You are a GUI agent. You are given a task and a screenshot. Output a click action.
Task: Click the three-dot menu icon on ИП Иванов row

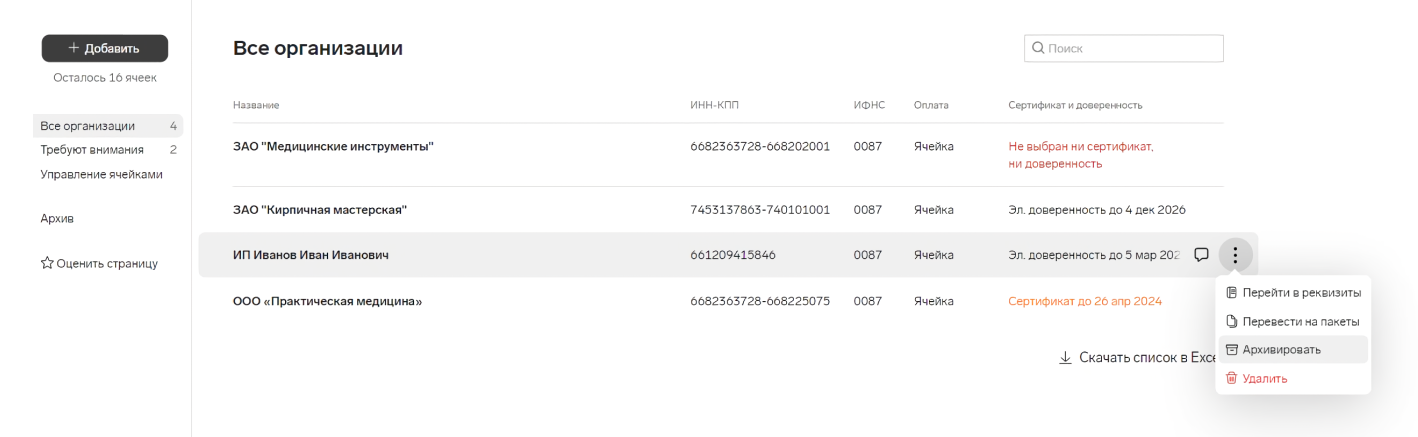tap(1235, 255)
